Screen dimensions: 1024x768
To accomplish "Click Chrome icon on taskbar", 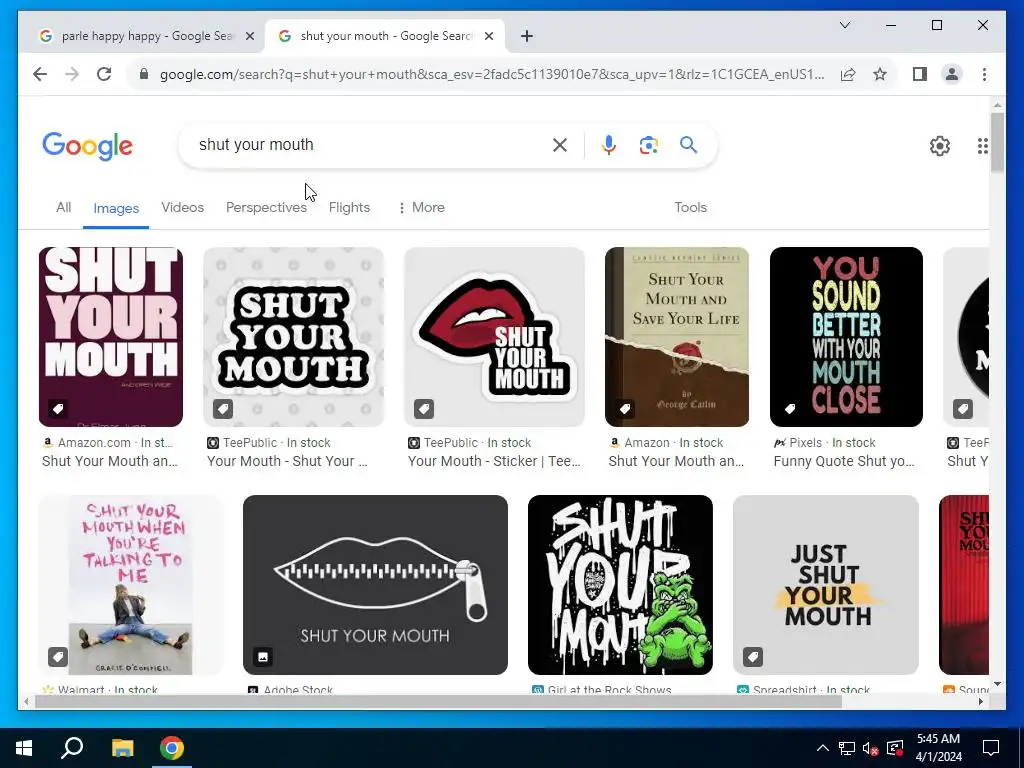I will click(x=172, y=748).
